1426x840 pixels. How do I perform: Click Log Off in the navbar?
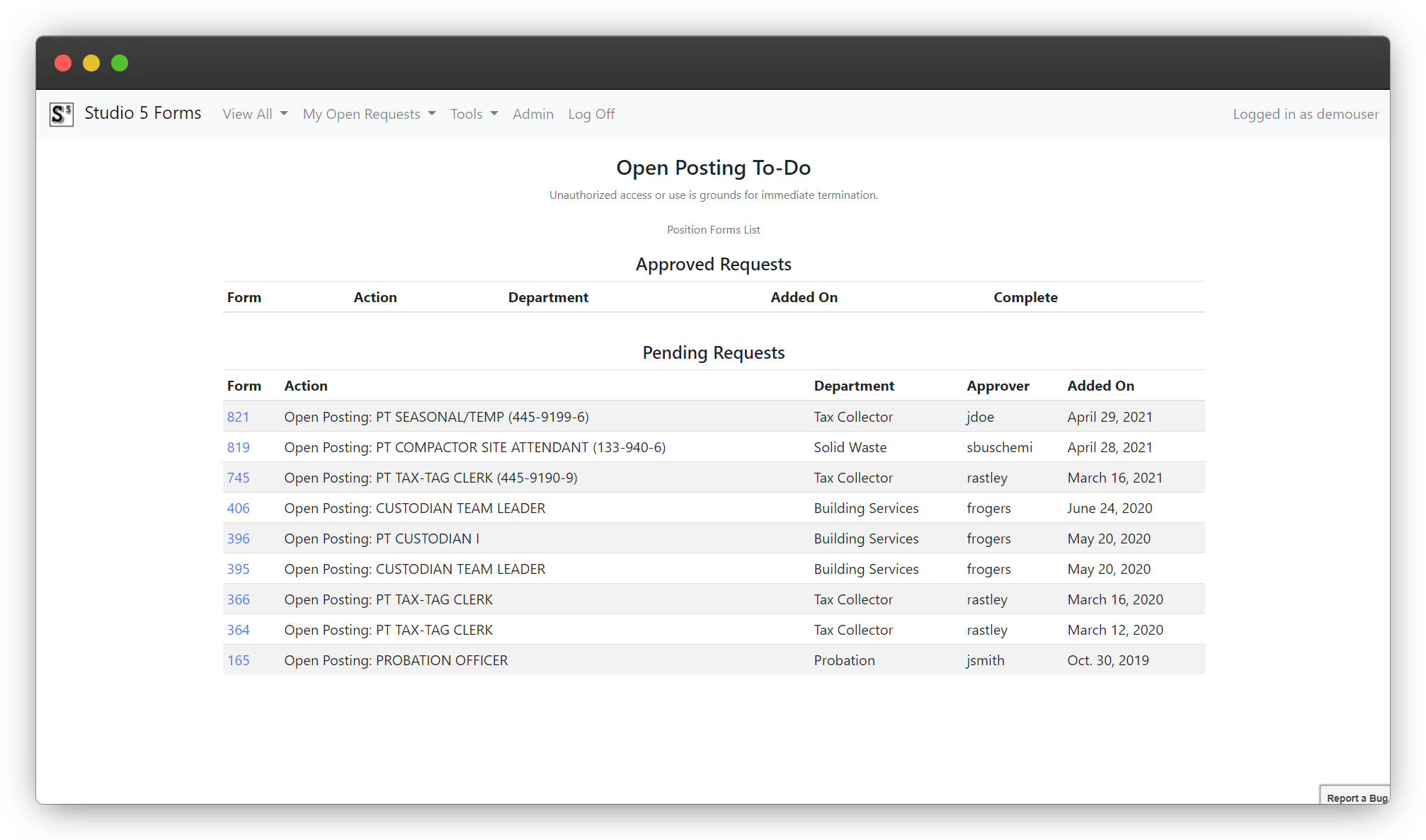591,114
